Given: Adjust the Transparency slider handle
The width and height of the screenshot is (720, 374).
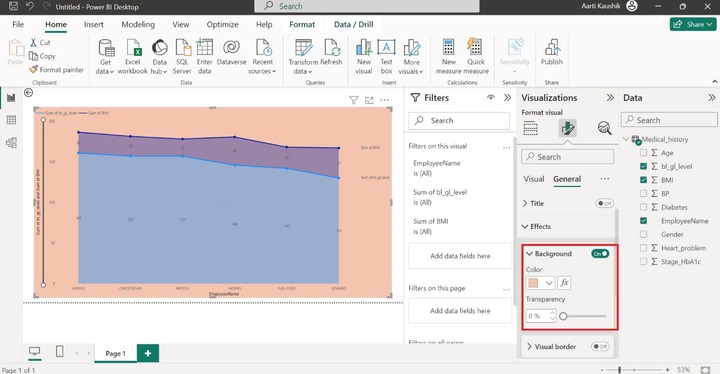Looking at the screenshot, I should [563, 316].
